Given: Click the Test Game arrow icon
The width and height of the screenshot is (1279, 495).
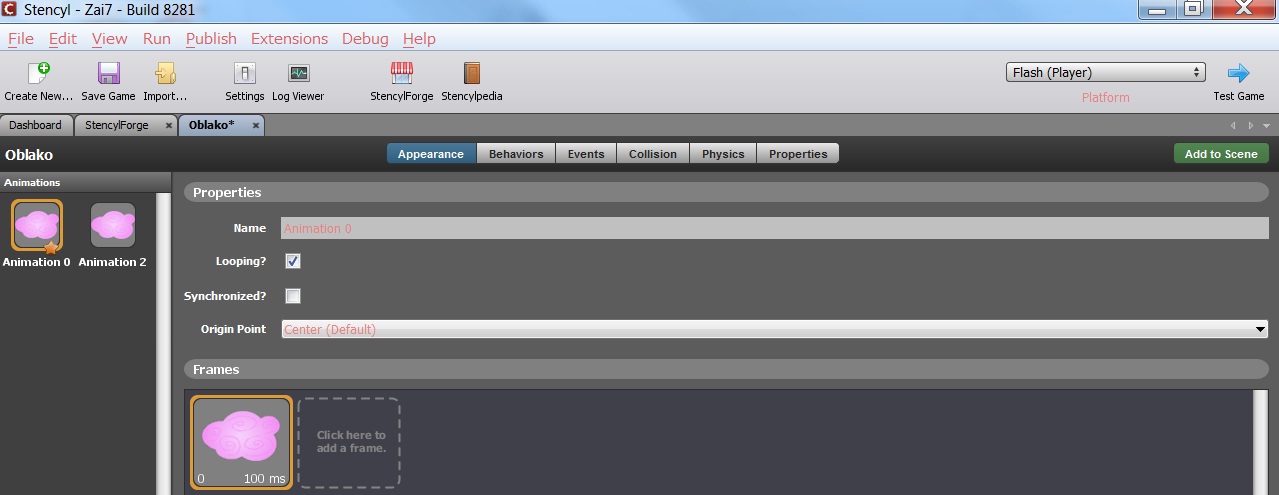Looking at the screenshot, I should 1238,74.
